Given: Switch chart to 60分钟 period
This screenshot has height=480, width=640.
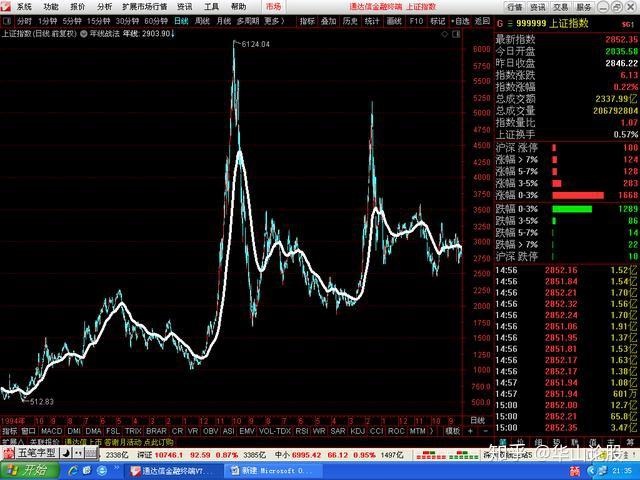Looking at the screenshot, I should [x=156, y=21].
